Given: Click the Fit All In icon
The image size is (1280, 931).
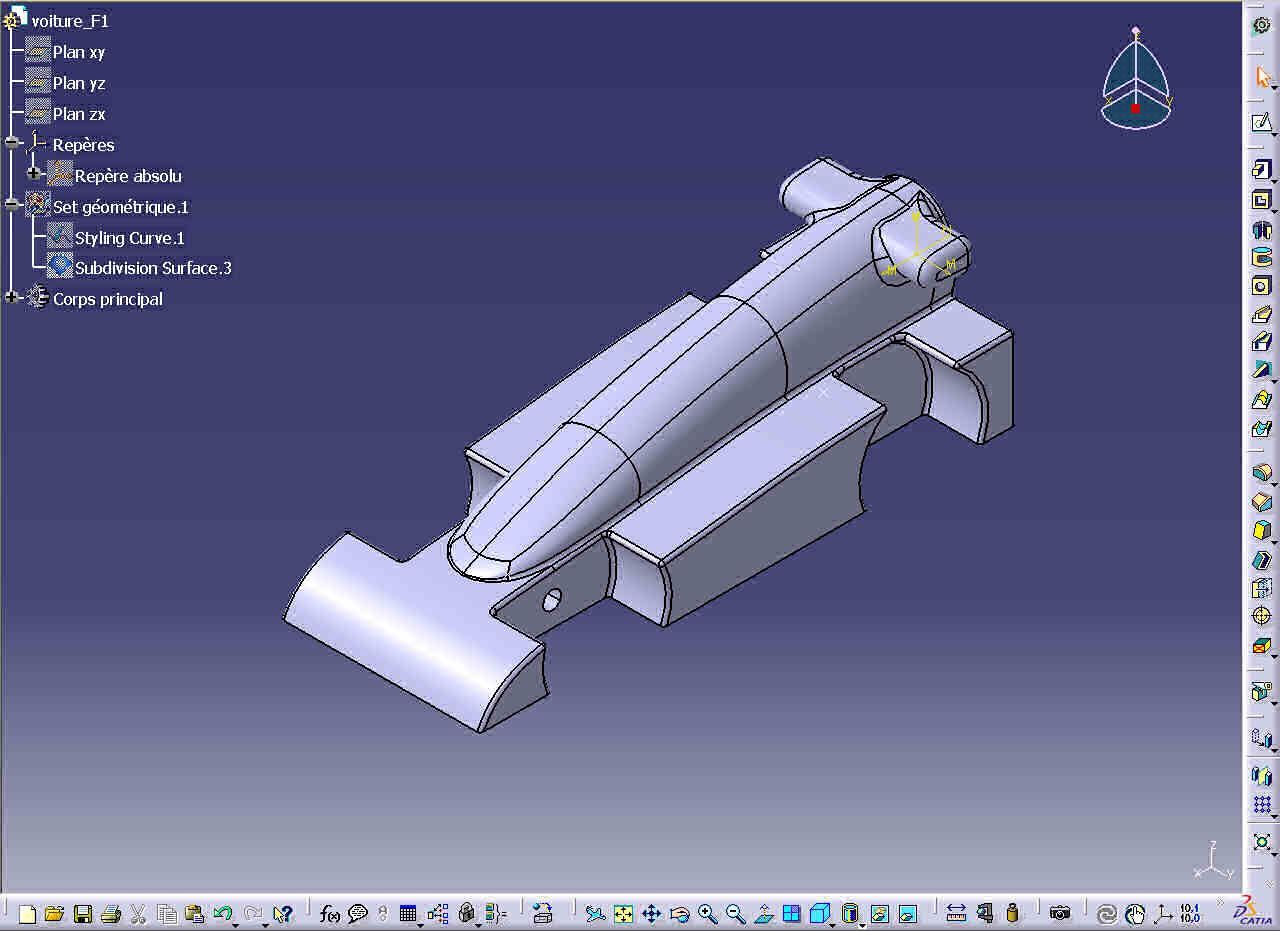Looking at the screenshot, I should pyautogui.click(x=623, y=913).
